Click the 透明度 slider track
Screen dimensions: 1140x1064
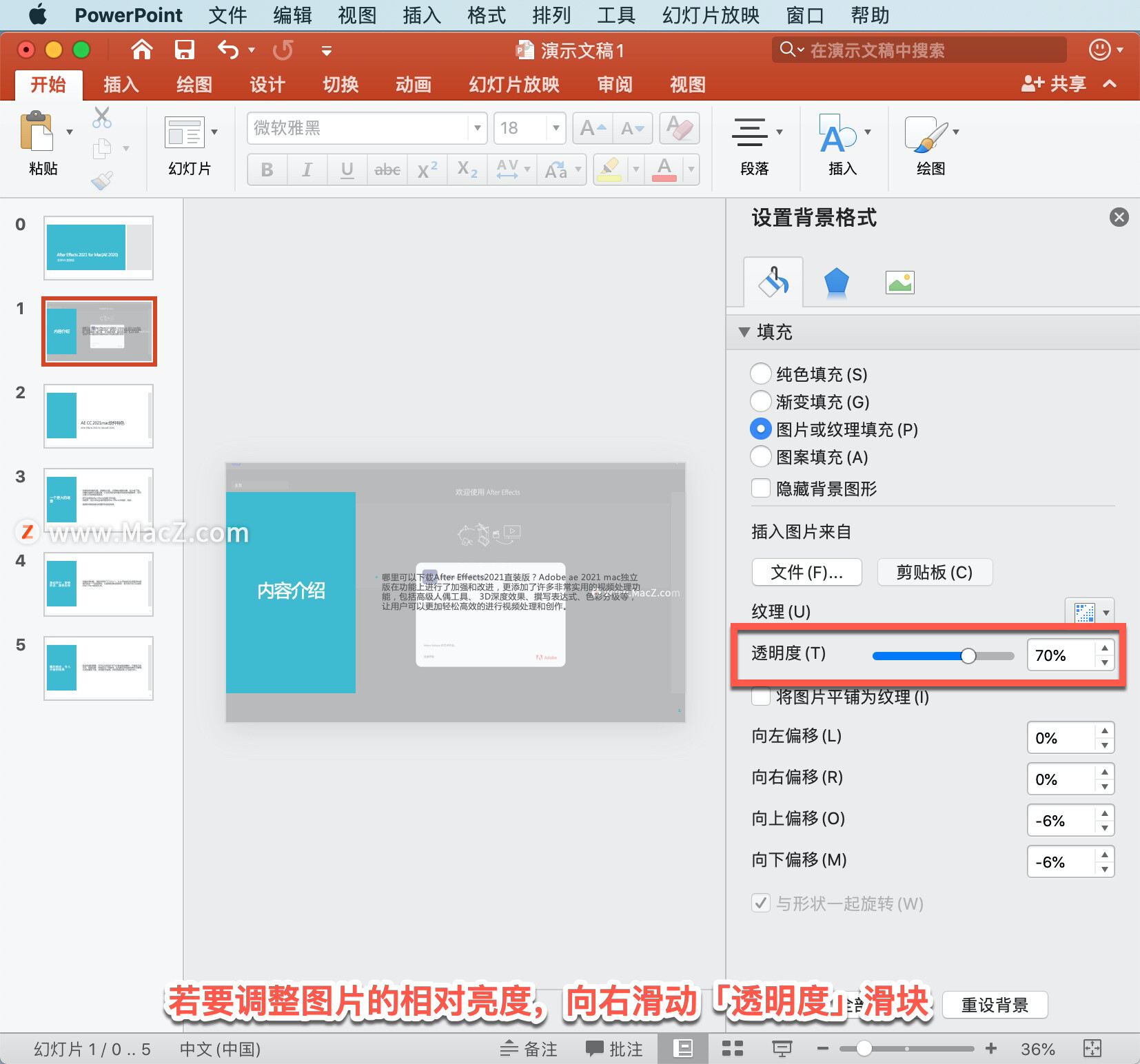pos(943,655)
